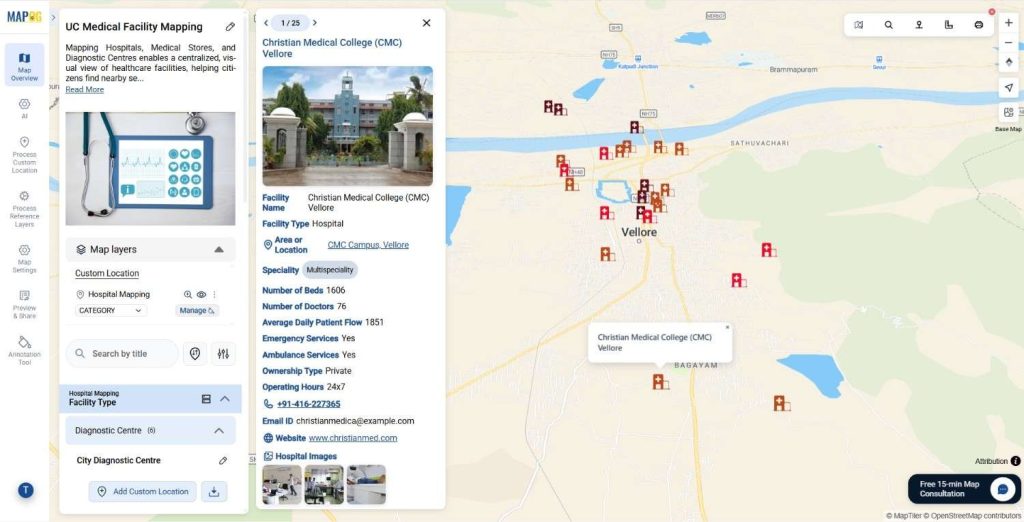
Task: Collapse the Map layers section
Action: coord(219,250)
